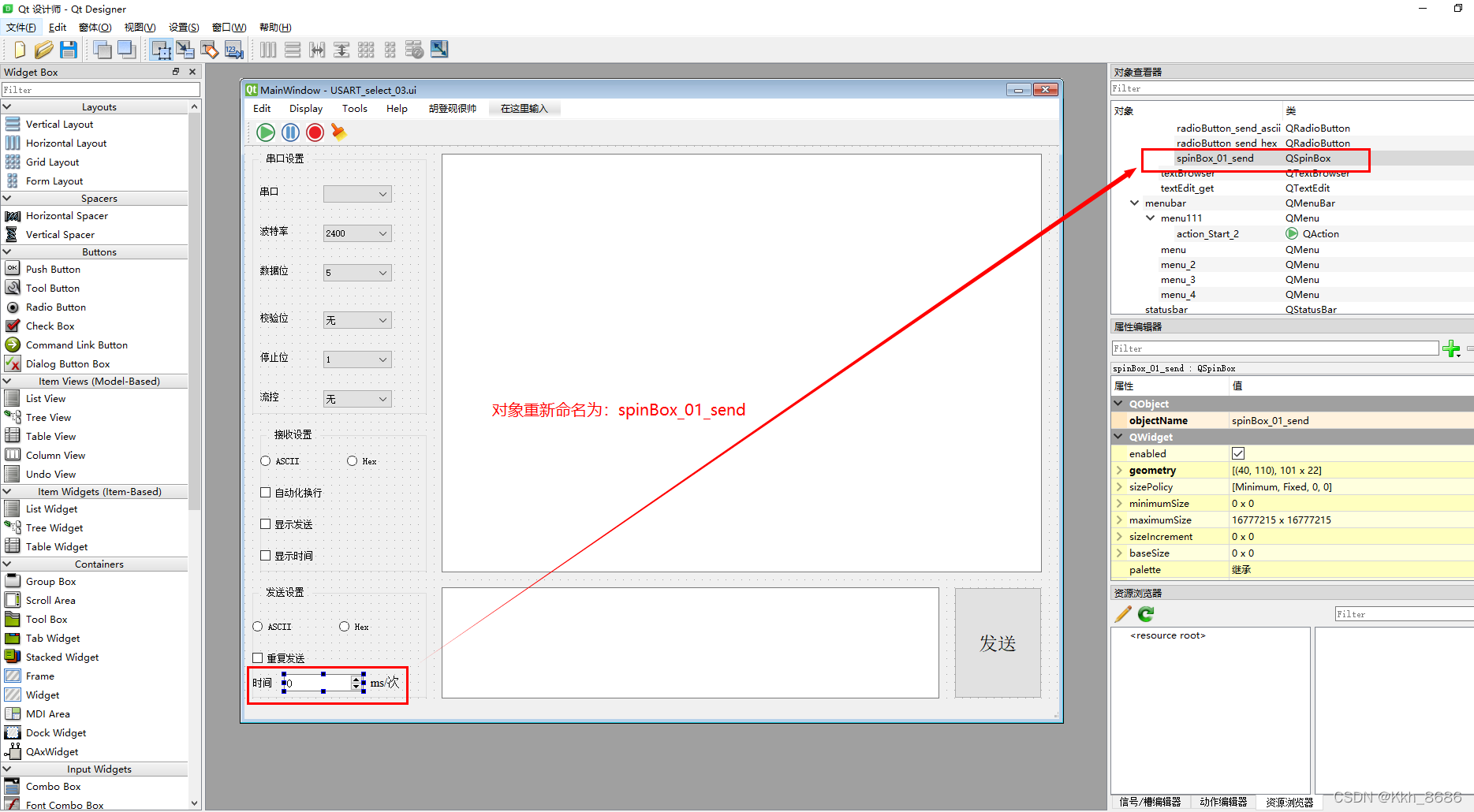Select the Edit Tab Order icon

click(x=234, y=50)
